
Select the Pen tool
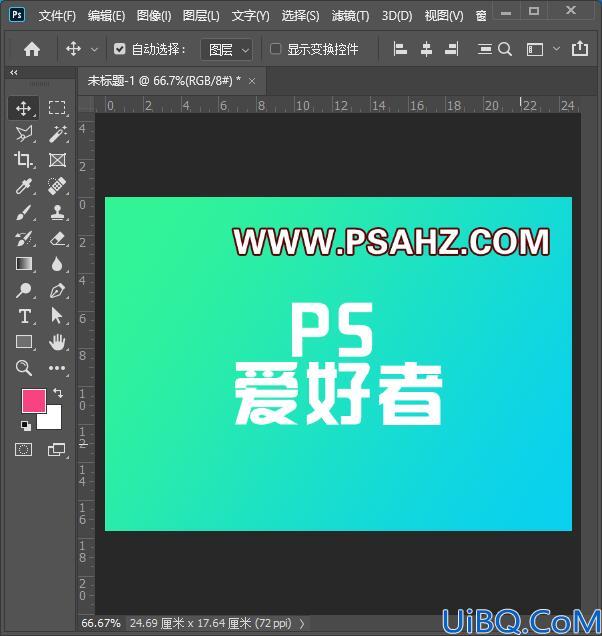point(57,290)
